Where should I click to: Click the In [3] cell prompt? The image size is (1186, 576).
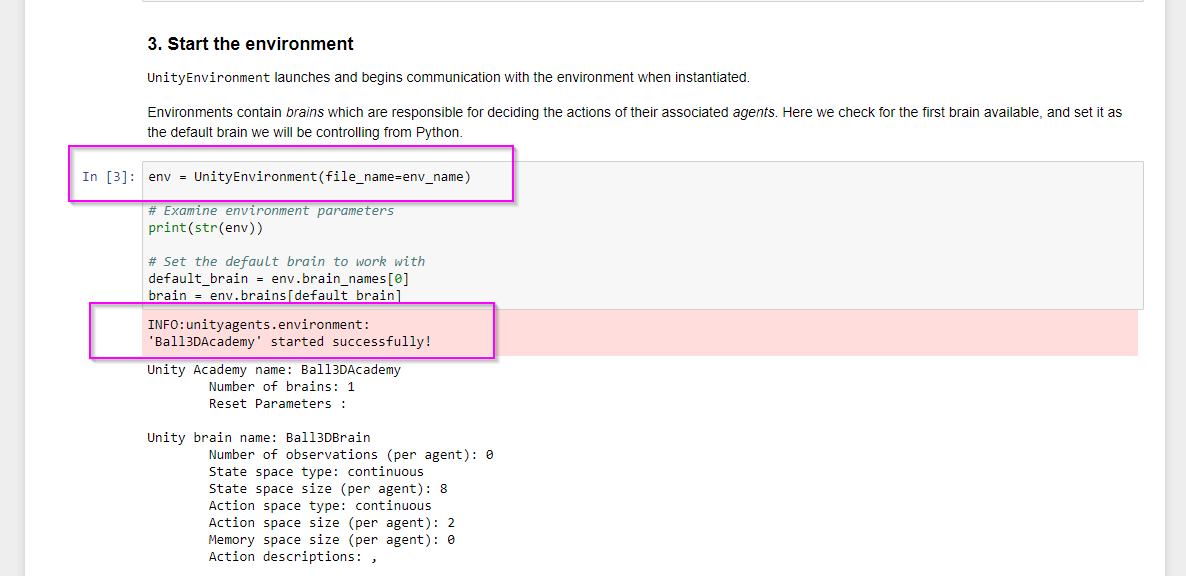point(108,177)
